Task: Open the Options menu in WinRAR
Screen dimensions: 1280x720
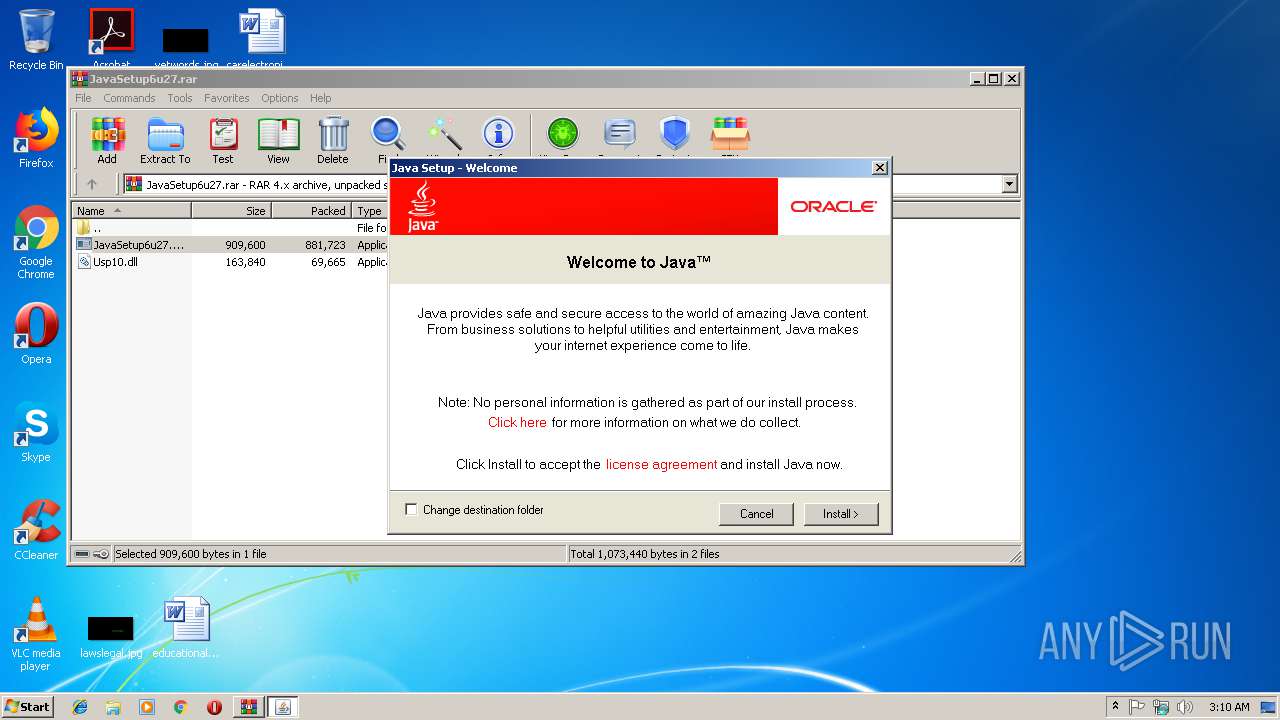Action: coord(280,98)
